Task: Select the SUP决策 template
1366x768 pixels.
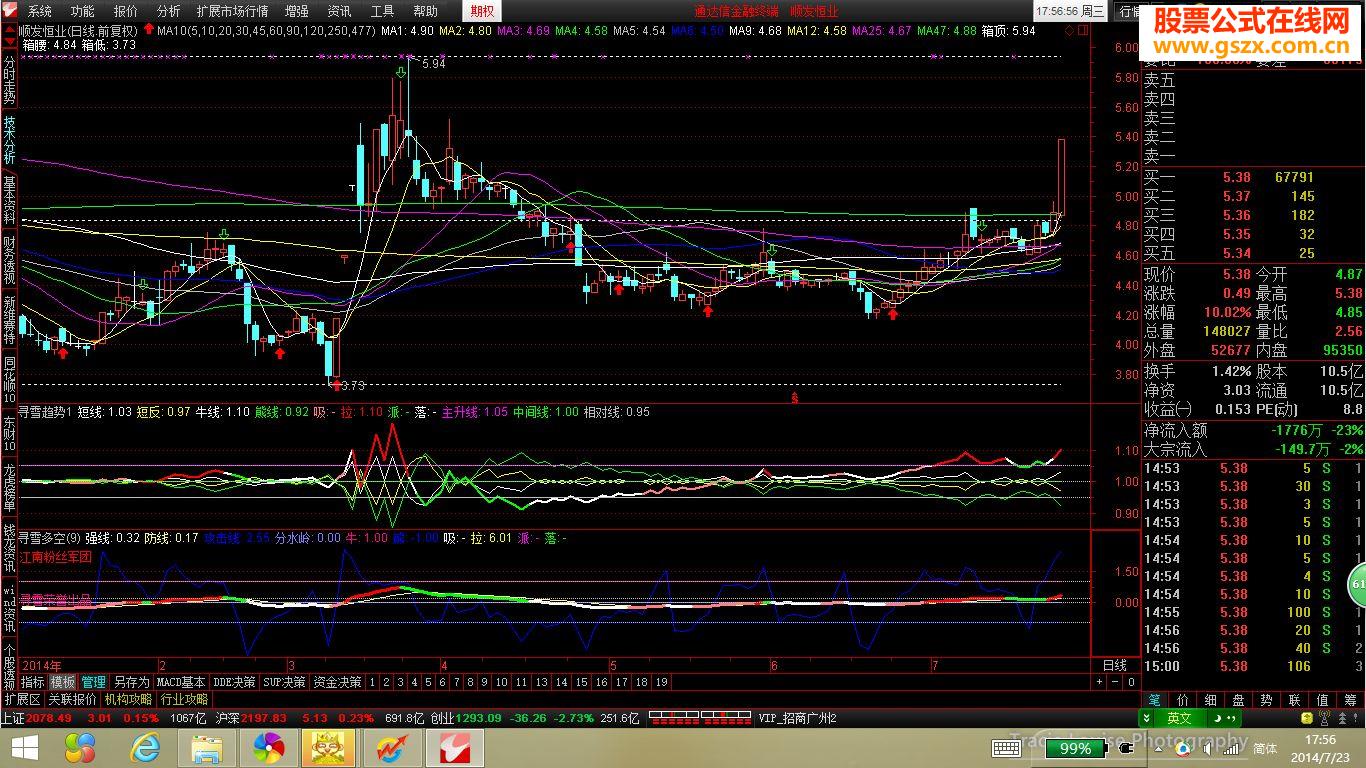Action: click(284, 682)
